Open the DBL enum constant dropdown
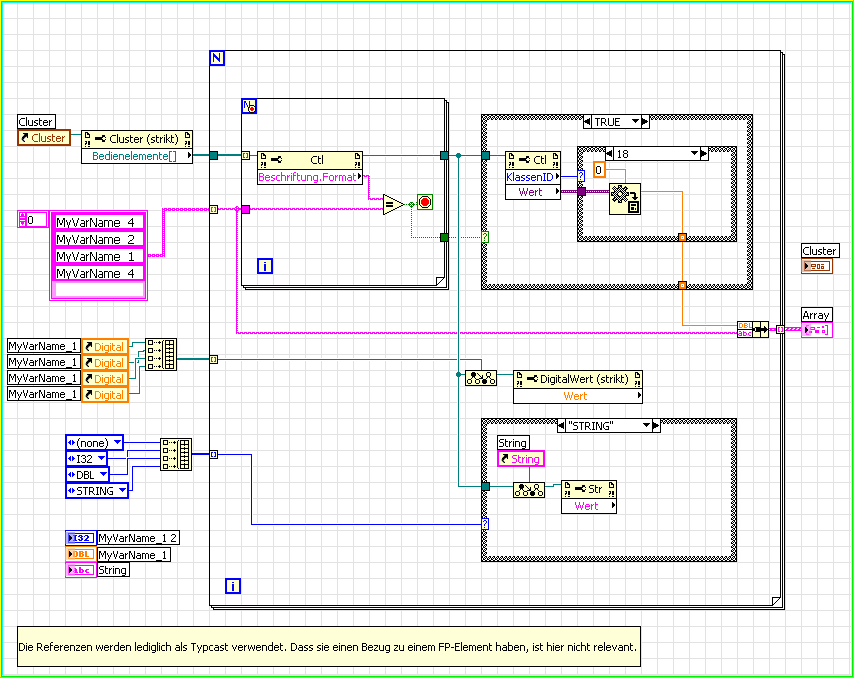The image size is (854, 678). (103, 474)
